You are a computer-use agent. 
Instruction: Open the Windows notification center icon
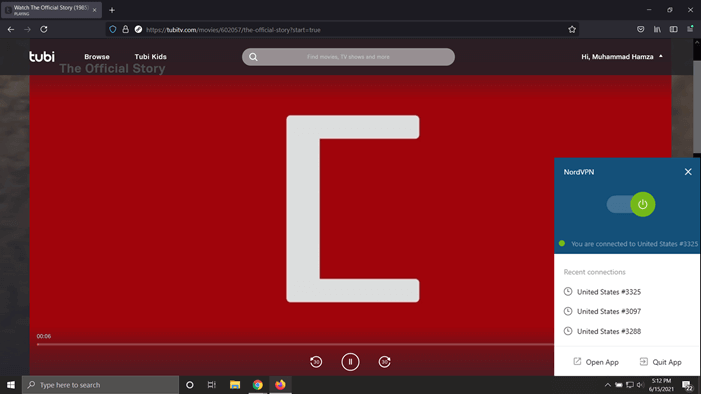point(687,385)
